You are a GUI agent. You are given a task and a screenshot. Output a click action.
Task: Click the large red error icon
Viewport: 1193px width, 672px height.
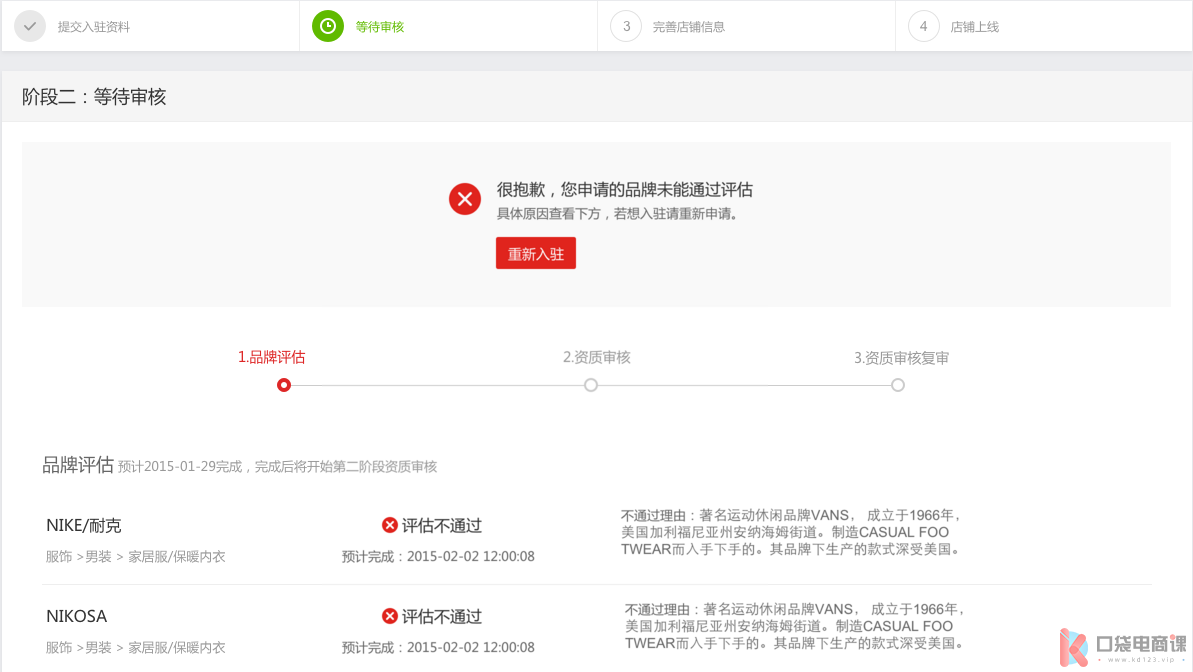pos(465,199)
